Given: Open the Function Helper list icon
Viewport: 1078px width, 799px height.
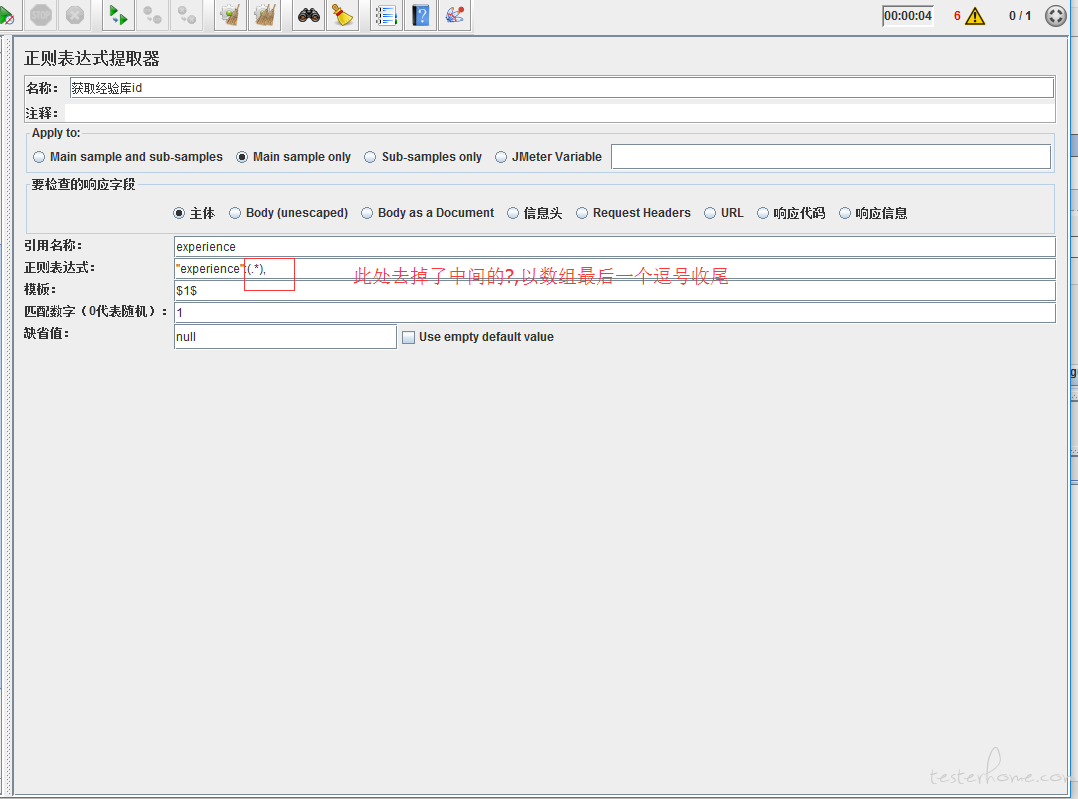Looking at the screenshot, I should coord(386,15).
